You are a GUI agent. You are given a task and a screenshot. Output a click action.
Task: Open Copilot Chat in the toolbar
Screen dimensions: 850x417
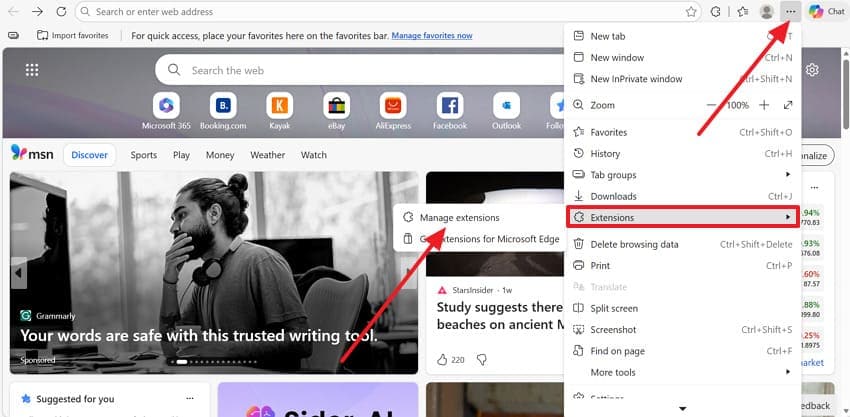[827, 11]
